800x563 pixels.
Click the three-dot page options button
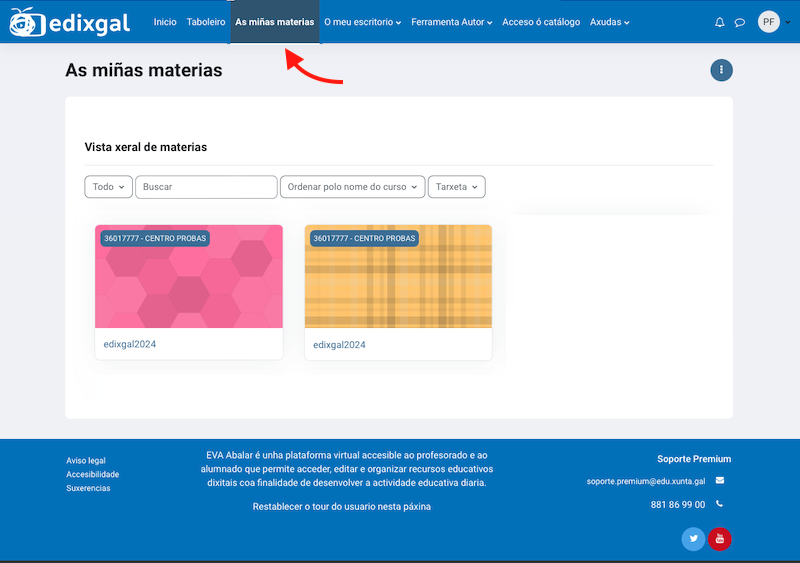click(x=721, y=70)
